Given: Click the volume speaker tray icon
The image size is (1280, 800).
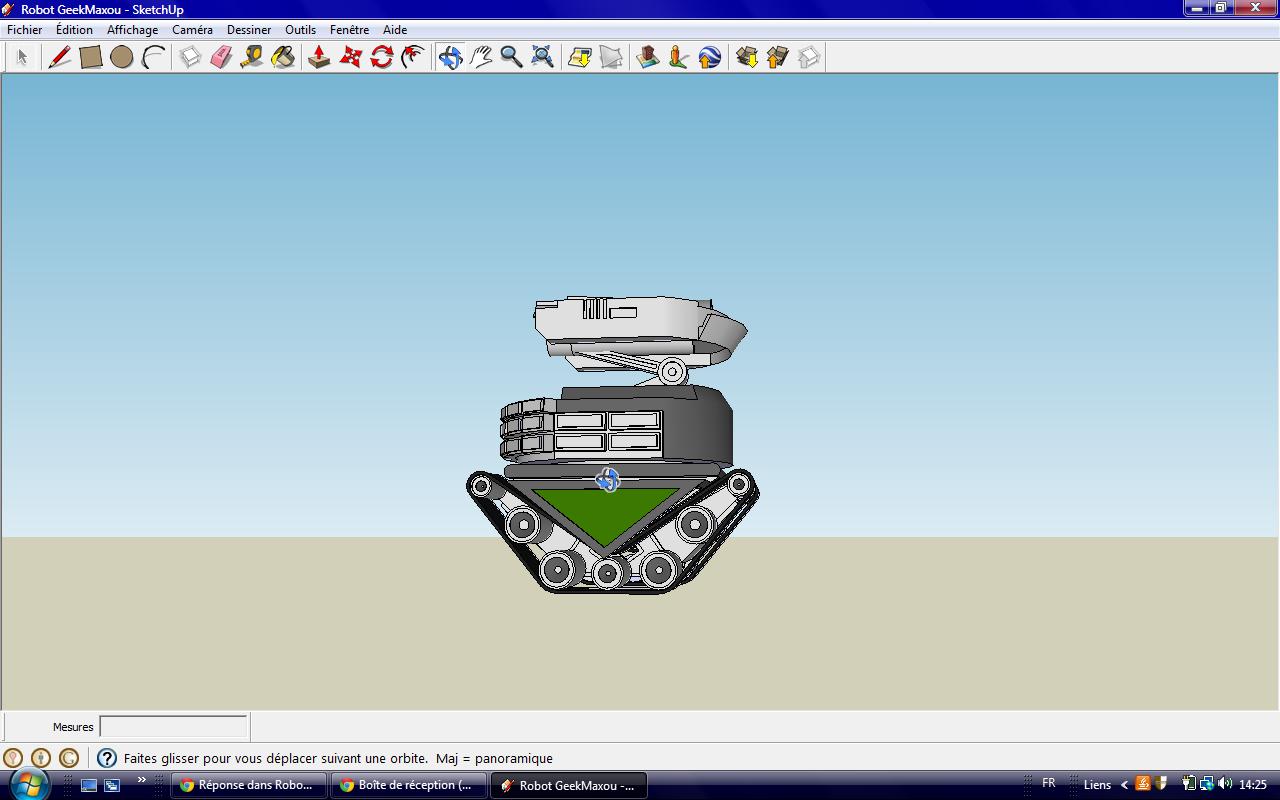Looking at the screenshot, I should coord(1225,784).
